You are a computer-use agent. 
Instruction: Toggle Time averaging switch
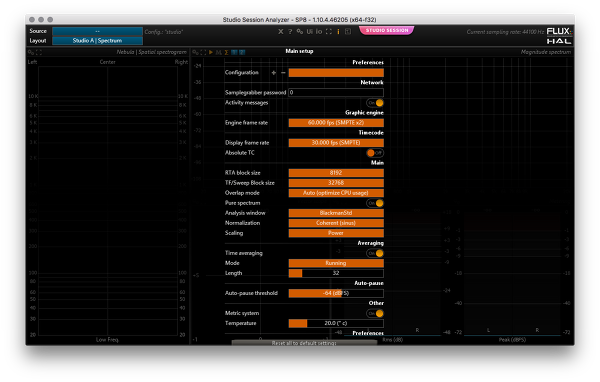(375, 253)
